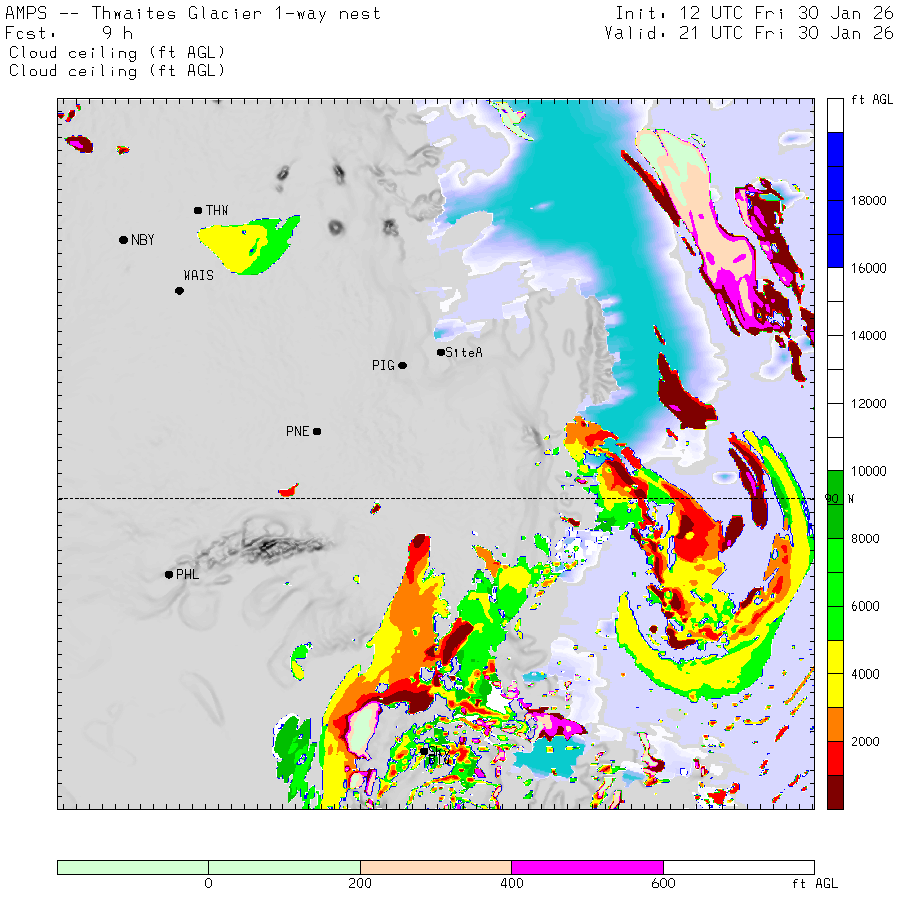Click the SiteA label text
Image resolution: width=900 pixels, height=900 pixels.
pyautogui.click(x=464, y=352)
